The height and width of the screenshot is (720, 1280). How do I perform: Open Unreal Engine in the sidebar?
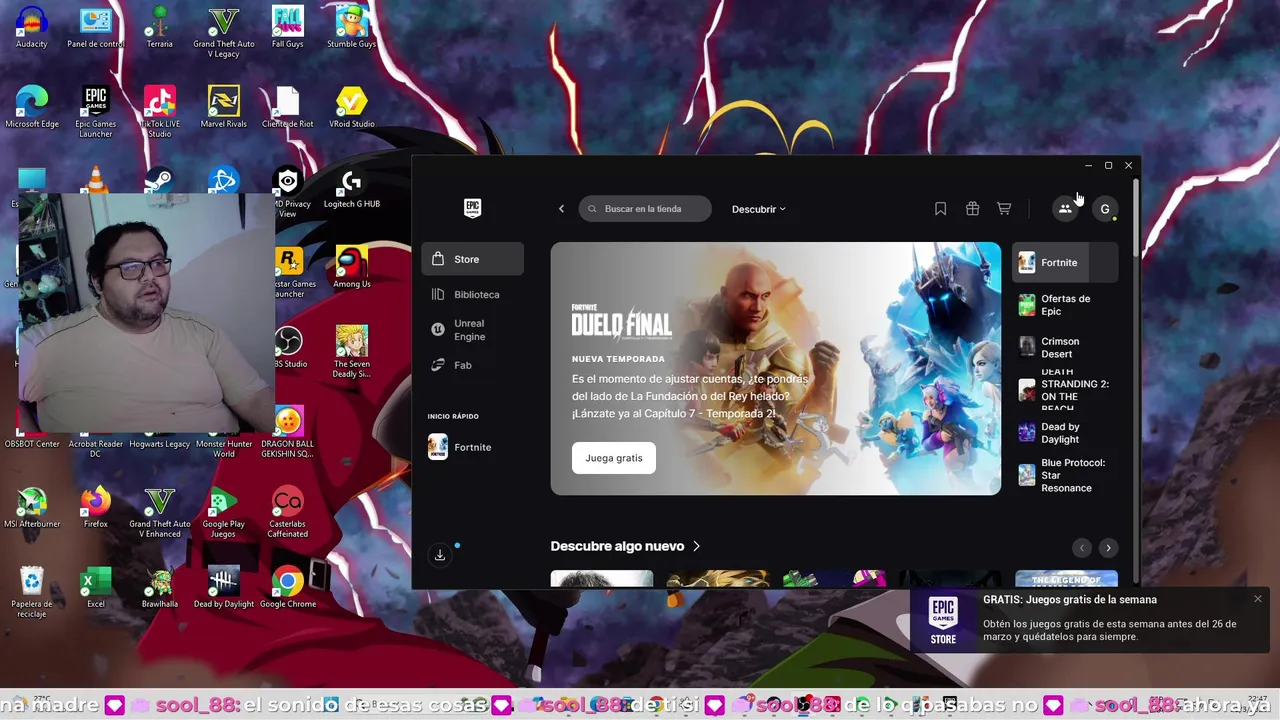(472, 330)
